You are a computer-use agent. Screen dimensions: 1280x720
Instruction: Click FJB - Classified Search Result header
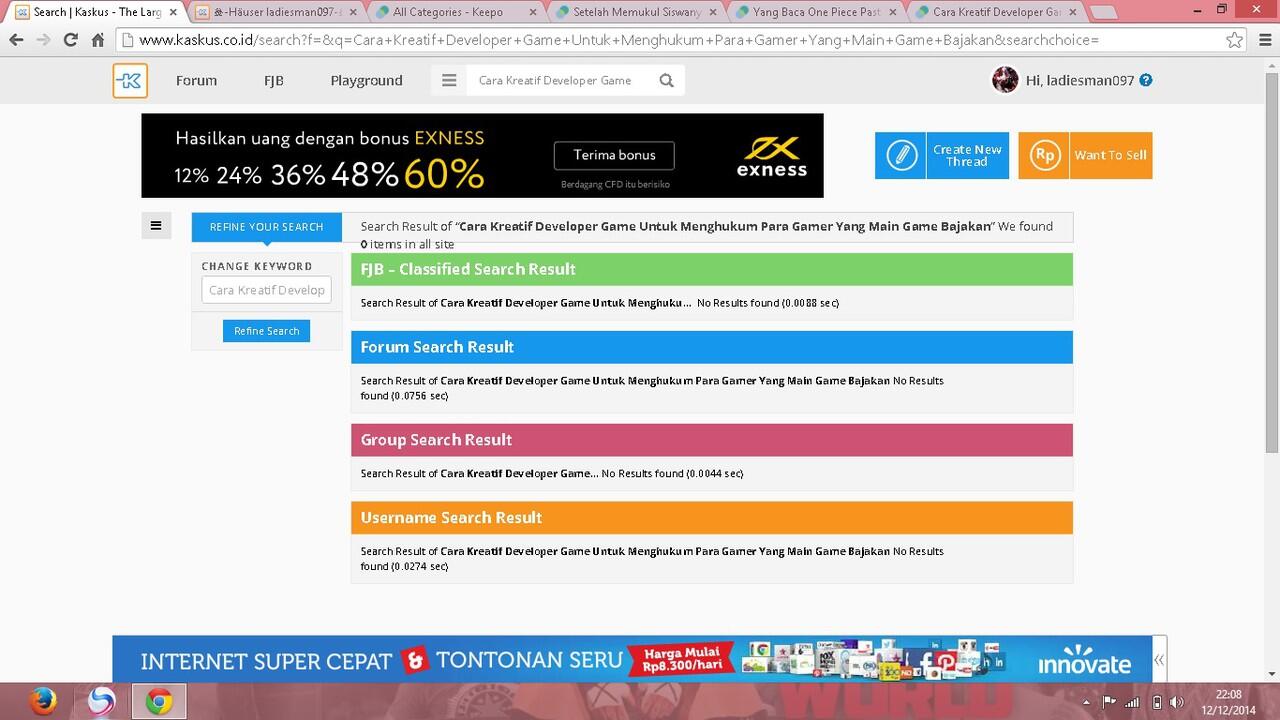(711, 269)
